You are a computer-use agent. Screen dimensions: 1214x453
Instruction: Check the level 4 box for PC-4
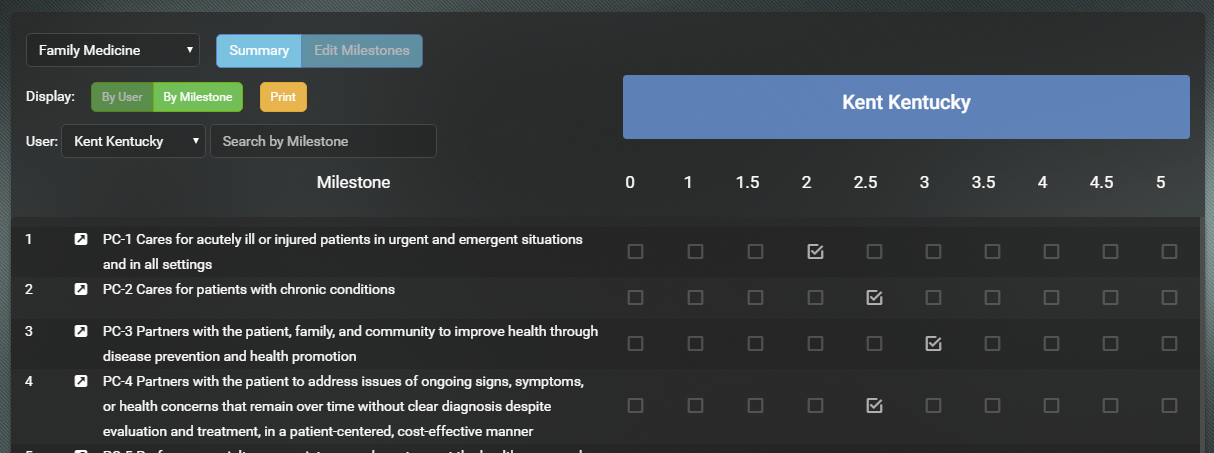[1051, 405]
